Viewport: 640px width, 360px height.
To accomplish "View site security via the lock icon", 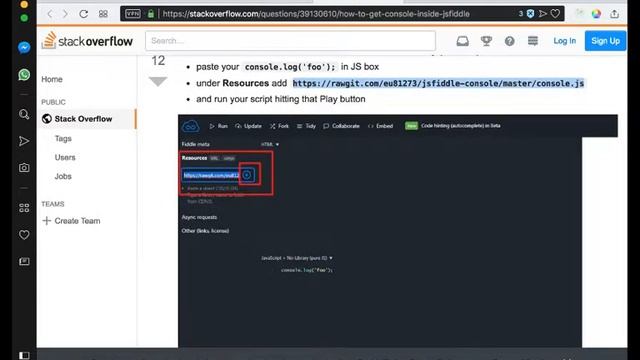I will (151, 13).
